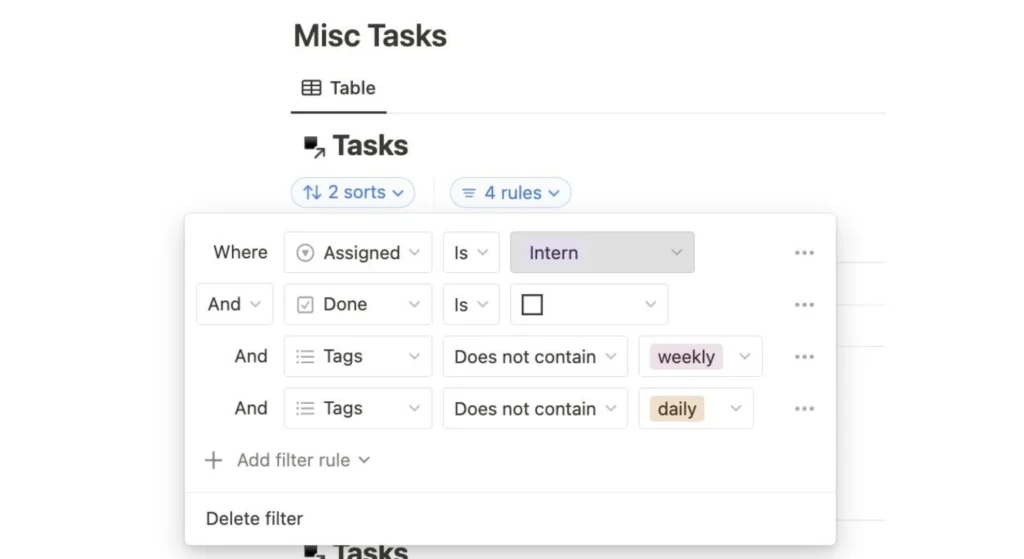
Task: Click the list icon in weekly Tags rule
Action: coord(305,357)
